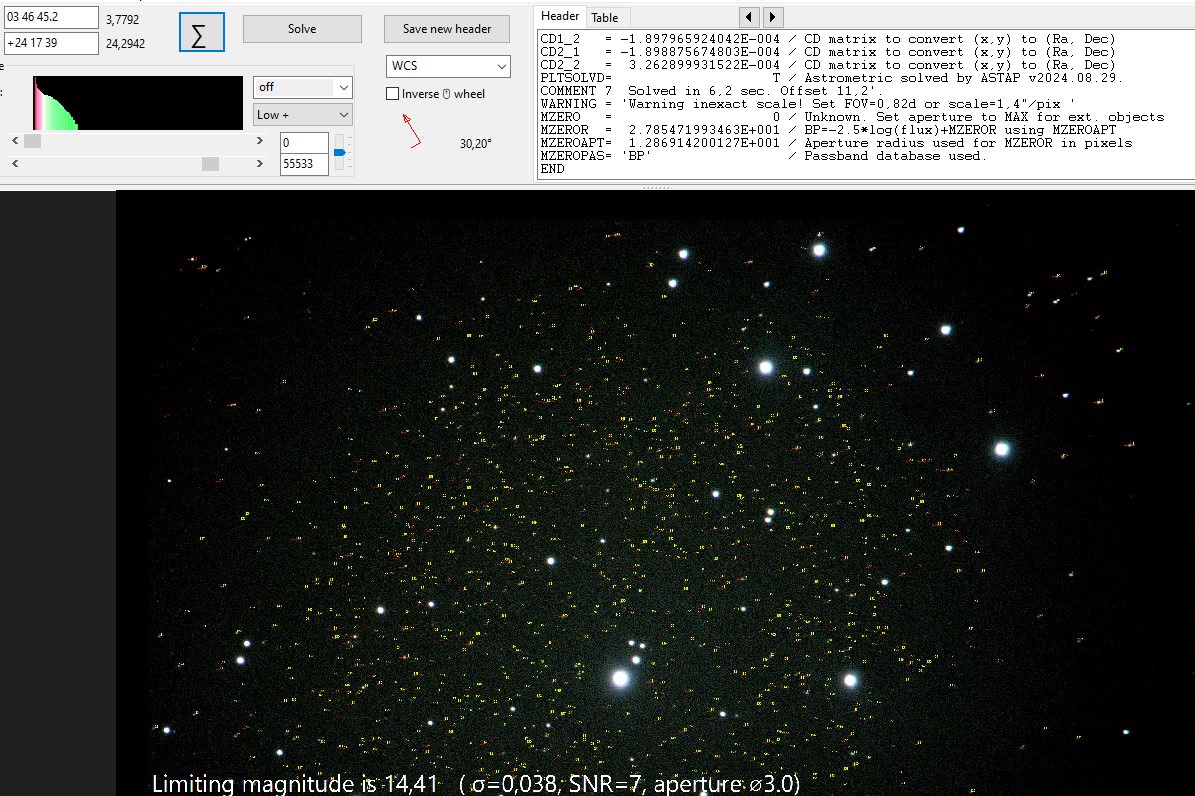Image resolution: width=1195 pixels, height=796 pixels.
Task: Click right arrow of maximum scrollbar
Action: click(x=260, y=163)
